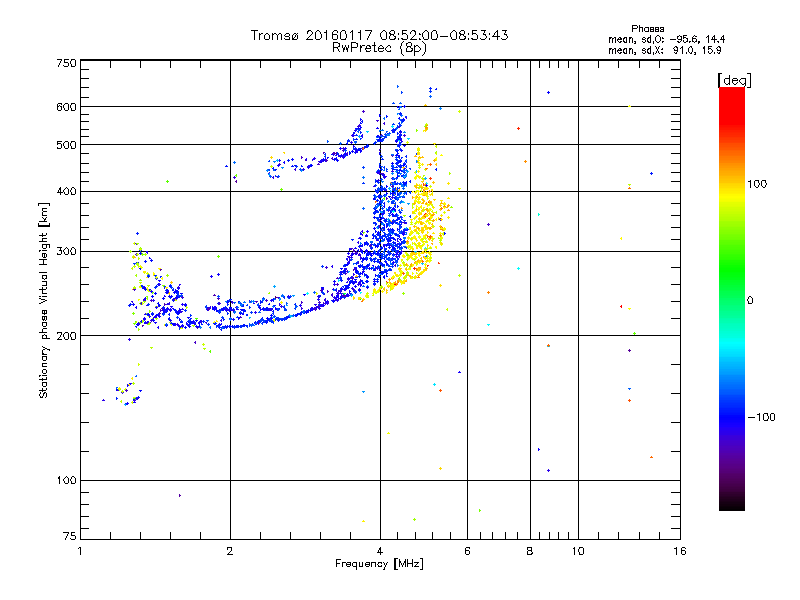Viewport: 800px width, 600px height.
Task: Click the 'mean, sd,O: -95.6, 14.4' text
Action: pos(666,39)
